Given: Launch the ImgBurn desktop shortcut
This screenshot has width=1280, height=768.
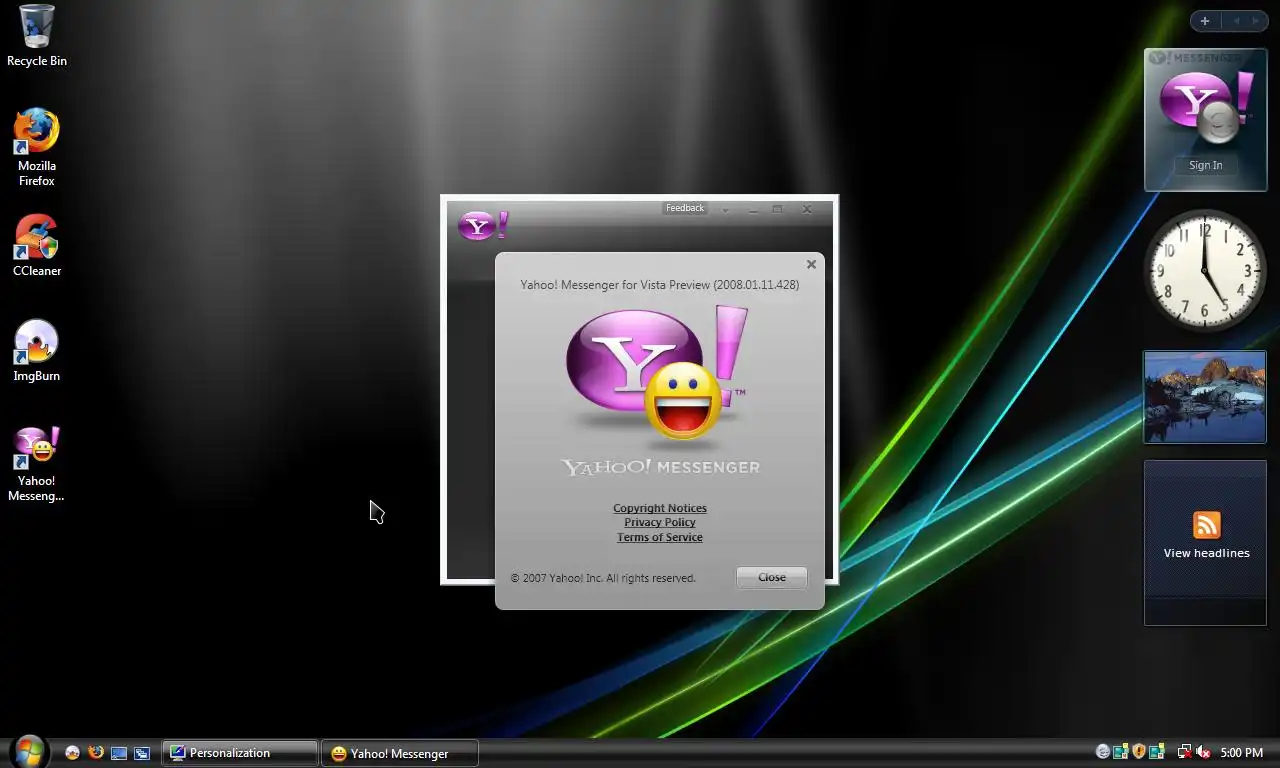Looking at the screenshot, I should [x=37, y=351].
